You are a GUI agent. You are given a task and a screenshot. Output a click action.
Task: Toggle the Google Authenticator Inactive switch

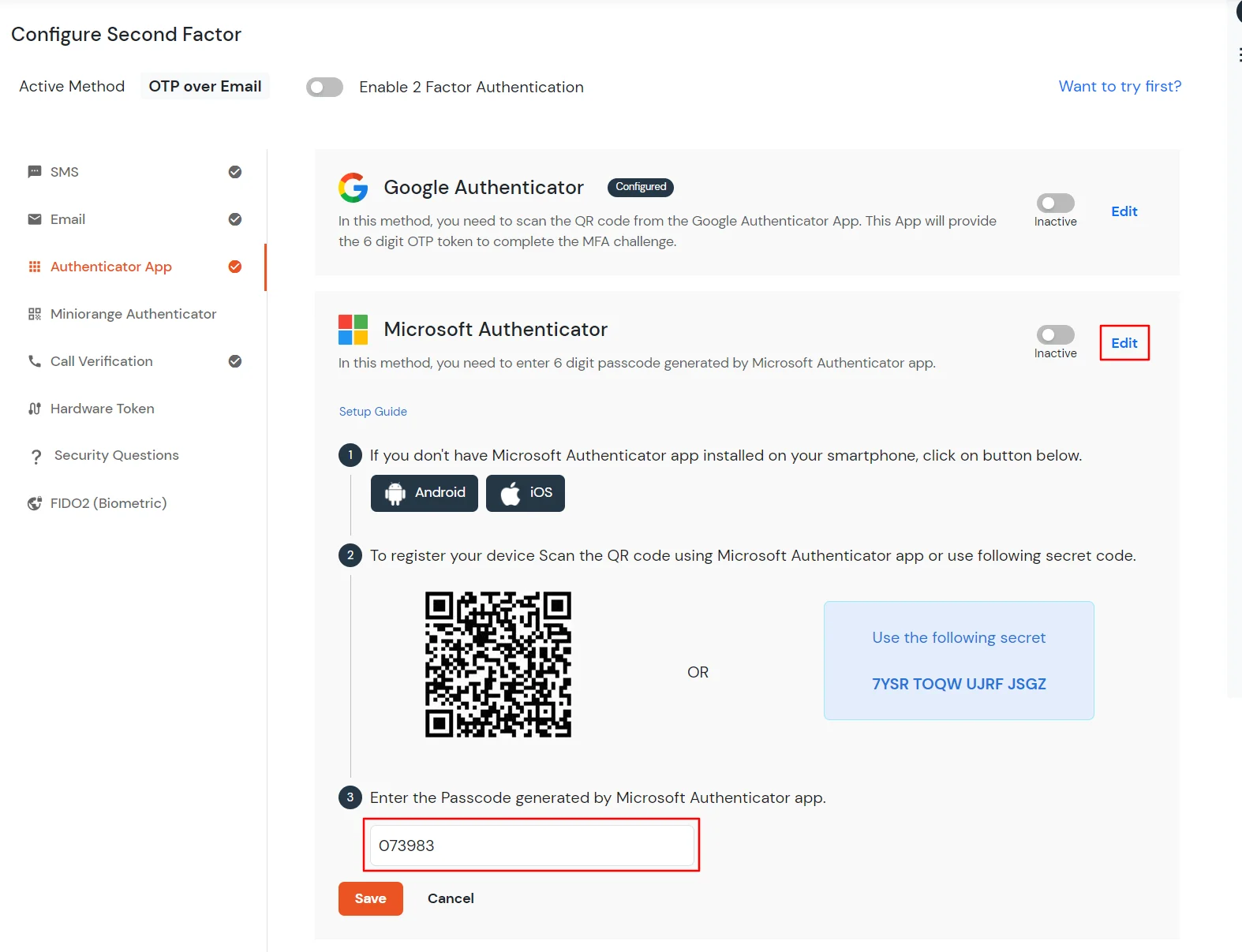[1056, 203]
